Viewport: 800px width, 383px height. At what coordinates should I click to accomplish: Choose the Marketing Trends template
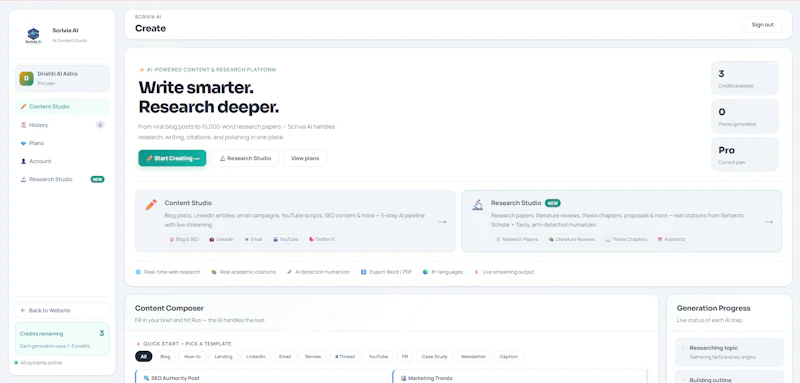click(520, 377)
